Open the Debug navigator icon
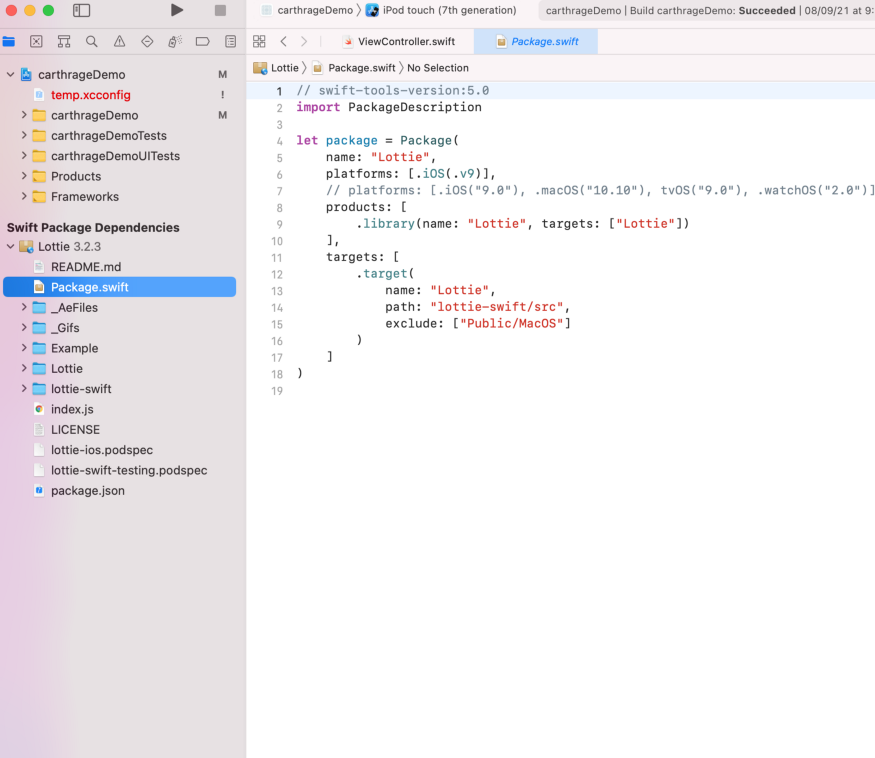Viewport: 875px width, 758px height. tap(175, 41)
